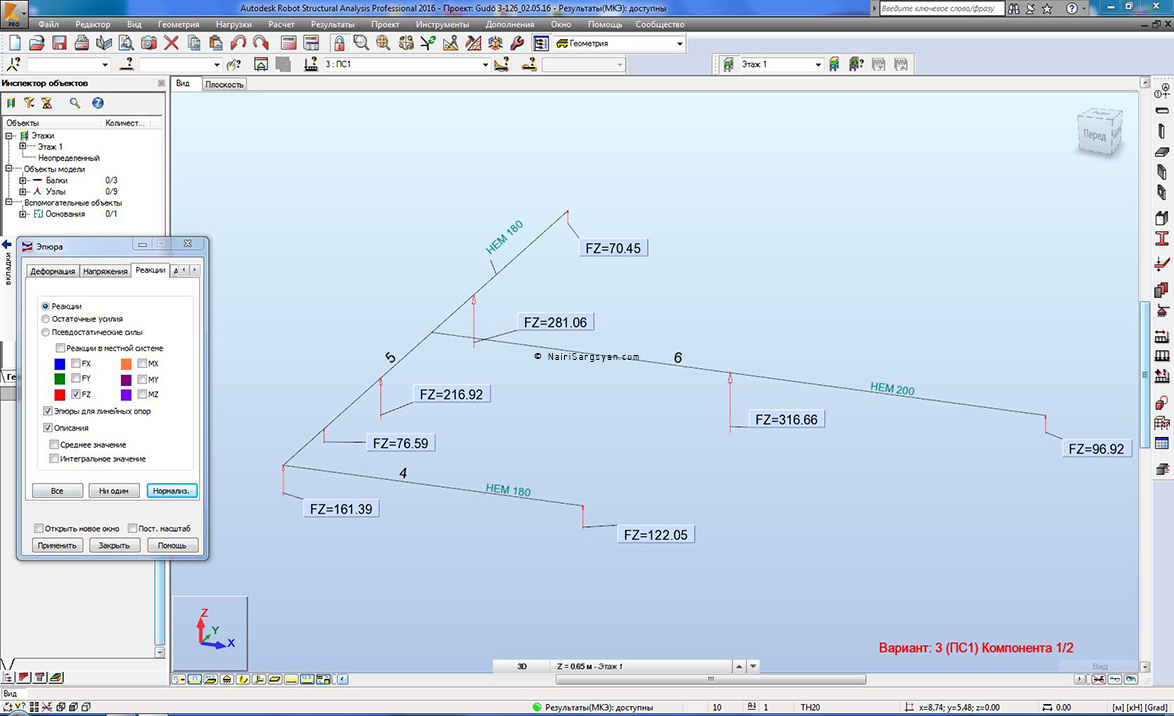Screen dimensions: 1174x716
Task: Click the blue FX color swatch
Action: [60, 364]
